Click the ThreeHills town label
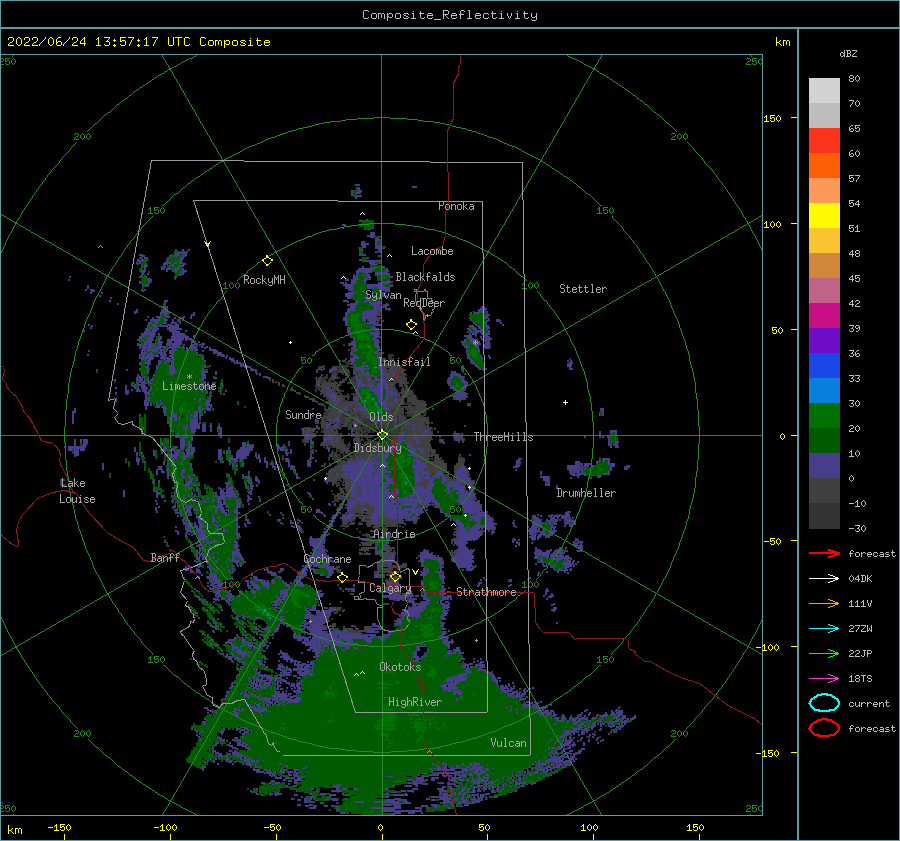Screen dimensions: 900x841 pyautogui.click(x=503, y=437)
